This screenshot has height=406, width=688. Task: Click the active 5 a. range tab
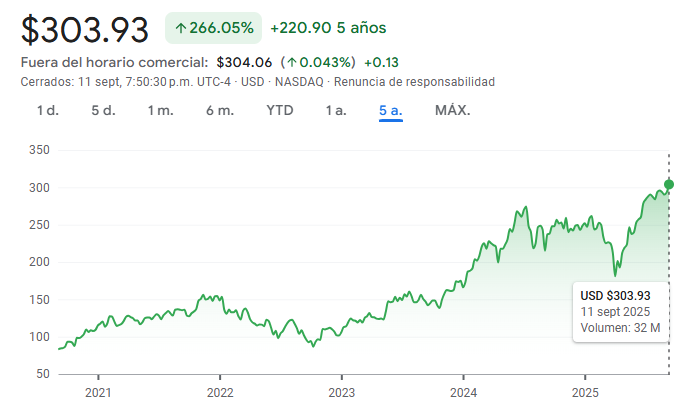tap(391, 111)
